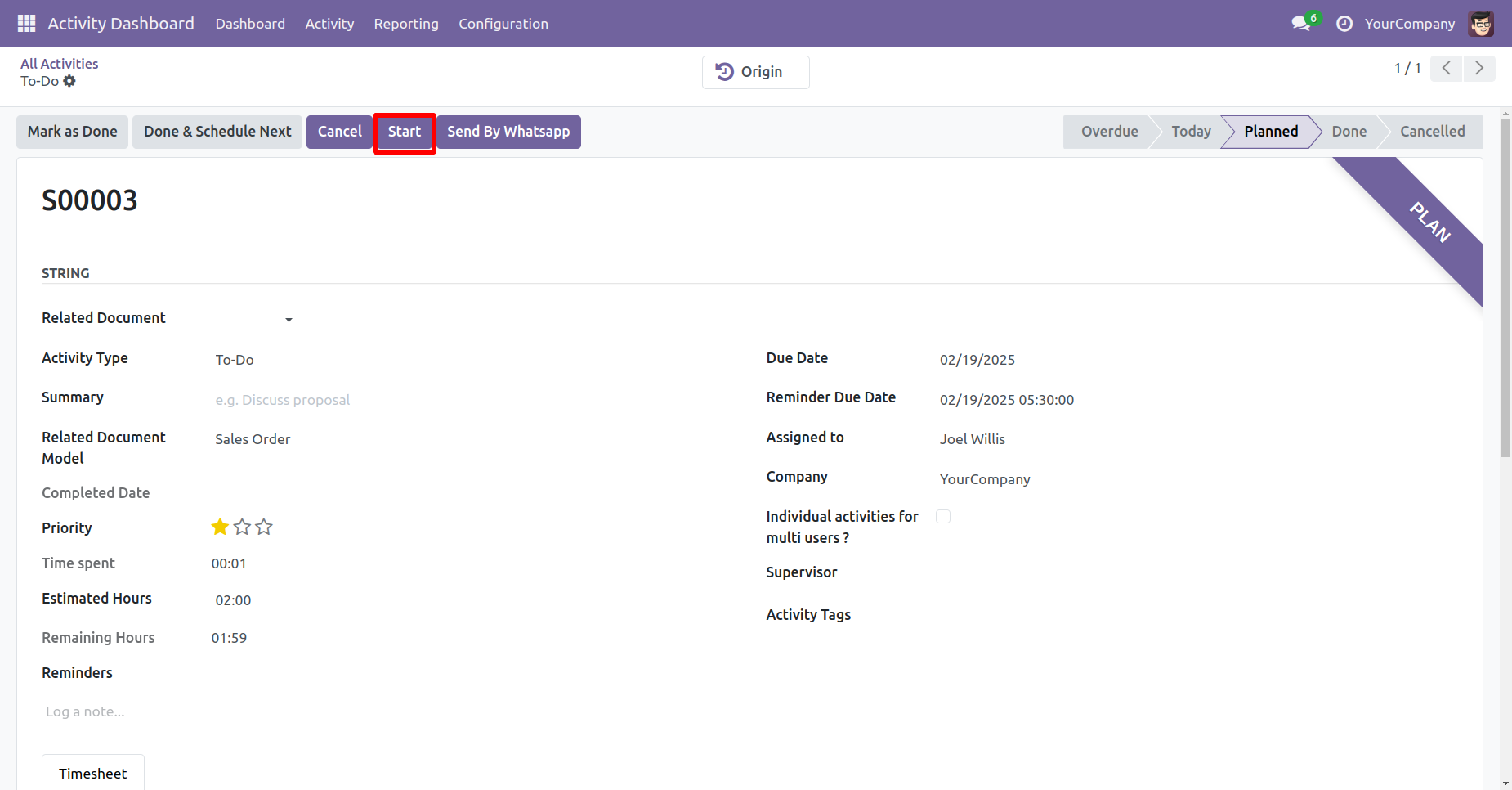Set priority to three stars
1512x790 pixels.
[264, 527]
